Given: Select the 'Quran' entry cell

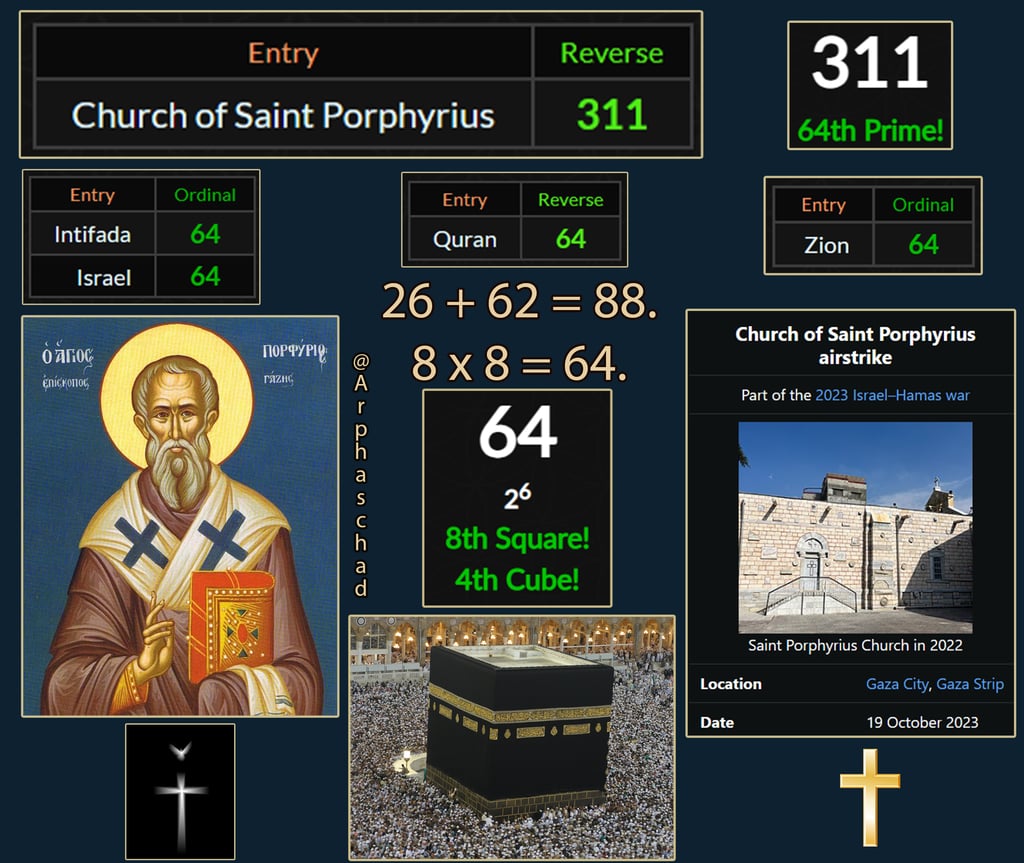Looking at the screenshot, I should 465,239.
